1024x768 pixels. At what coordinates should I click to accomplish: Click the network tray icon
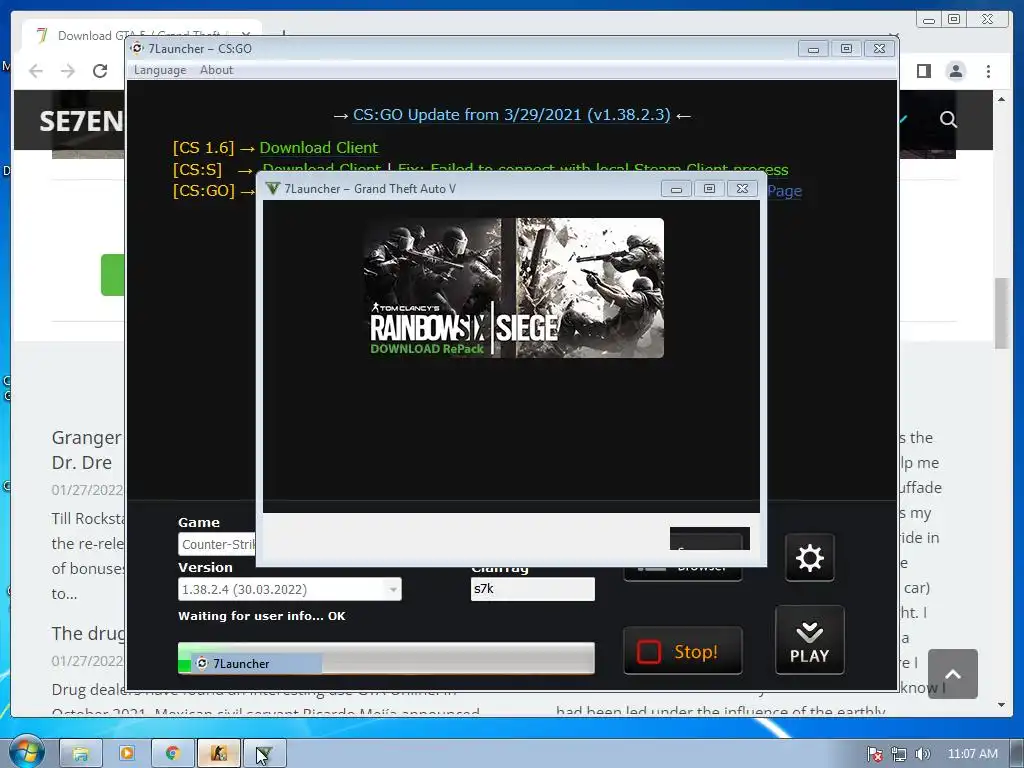899,754
